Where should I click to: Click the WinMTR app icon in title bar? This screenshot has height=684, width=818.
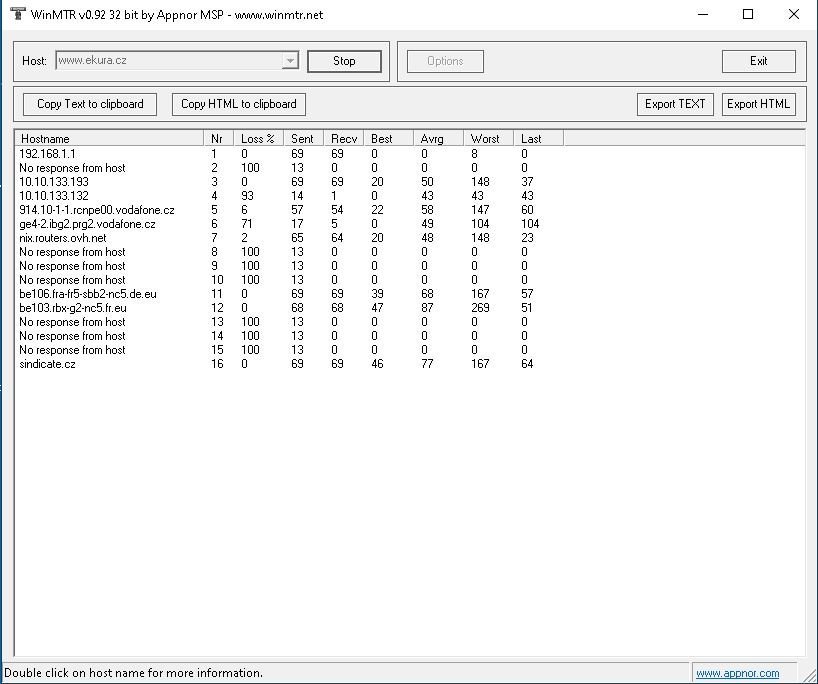pos(17,14)
